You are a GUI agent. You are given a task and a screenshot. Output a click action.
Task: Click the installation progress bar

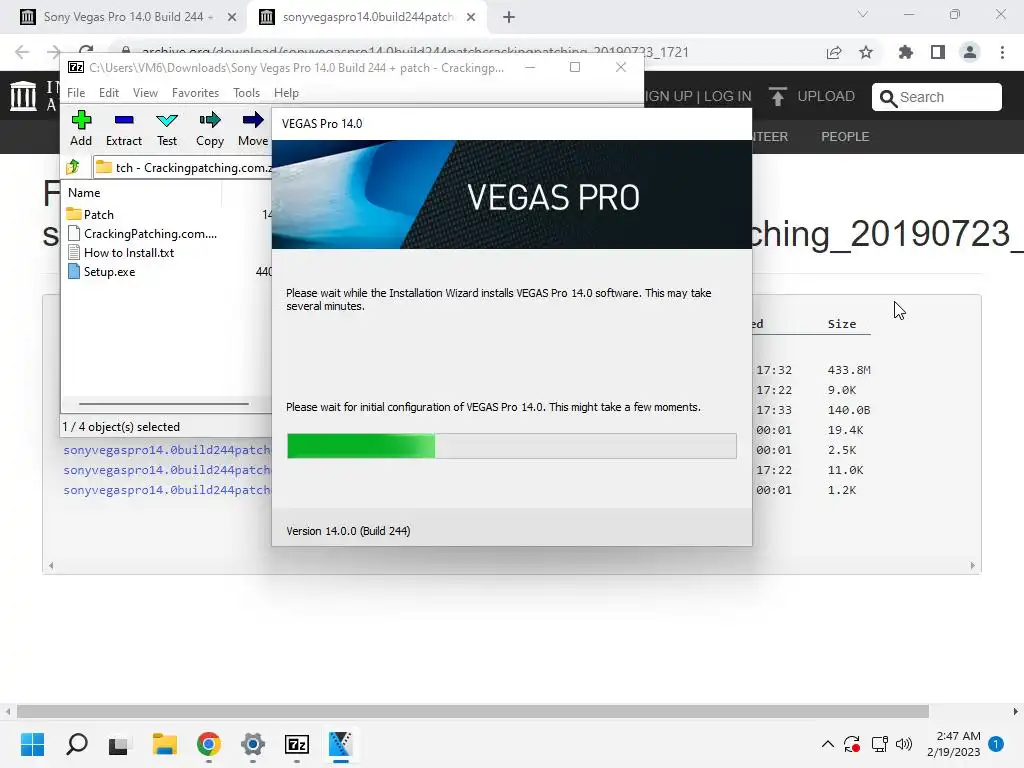point(511,446)
